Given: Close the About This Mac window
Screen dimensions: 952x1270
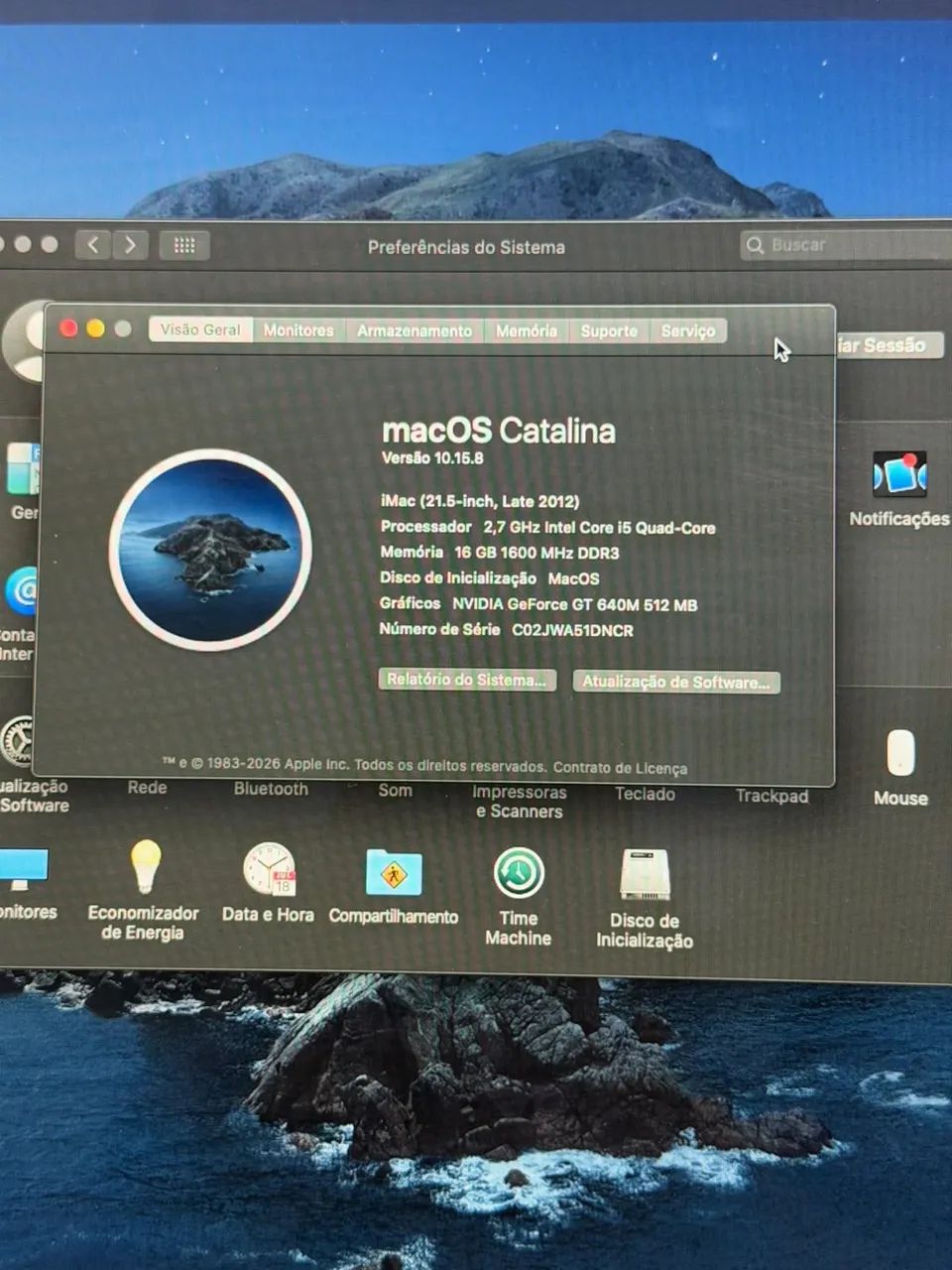Looking at the screenshot, I should 68,328.
